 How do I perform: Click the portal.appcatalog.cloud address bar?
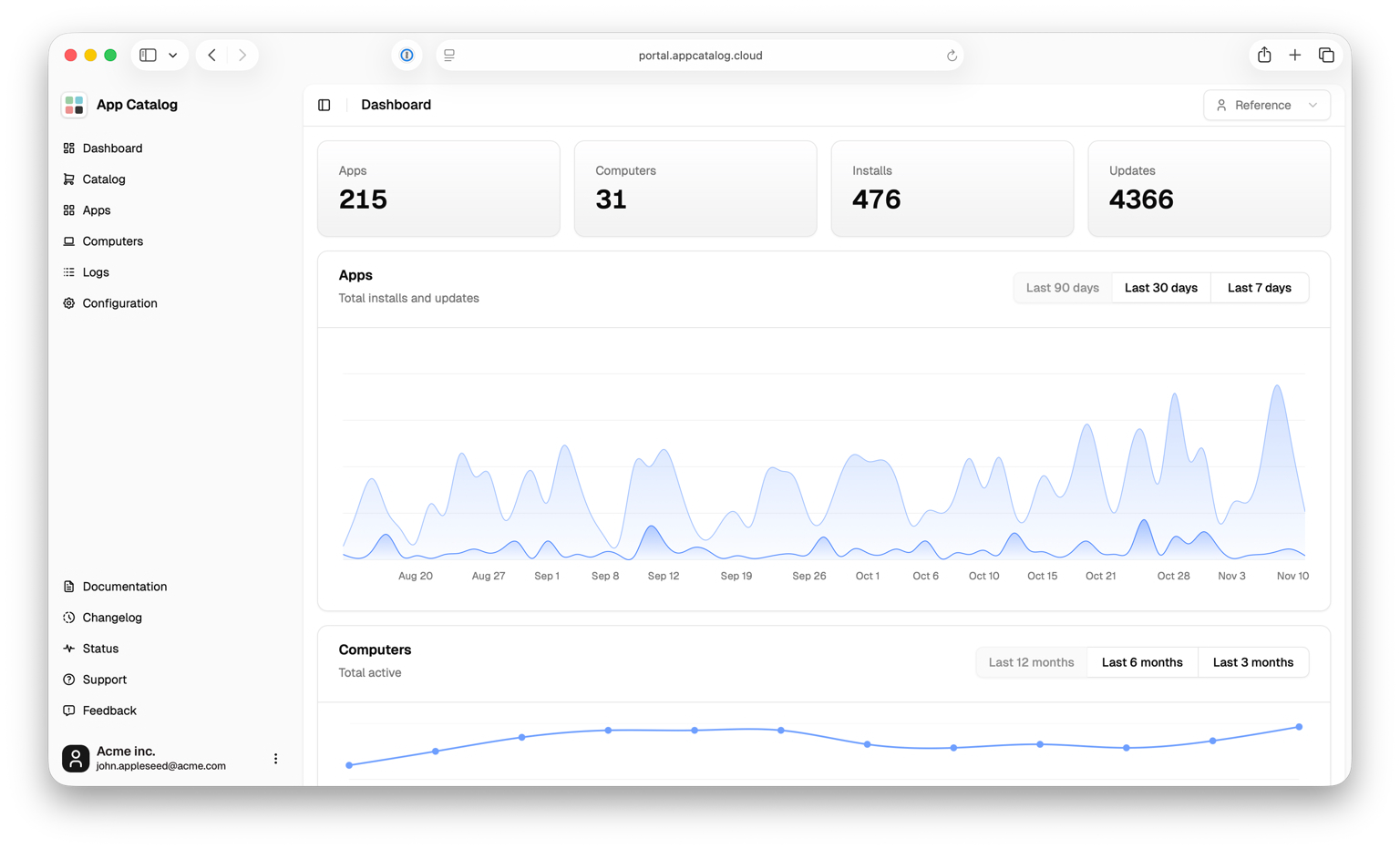[x=699, y=56]
